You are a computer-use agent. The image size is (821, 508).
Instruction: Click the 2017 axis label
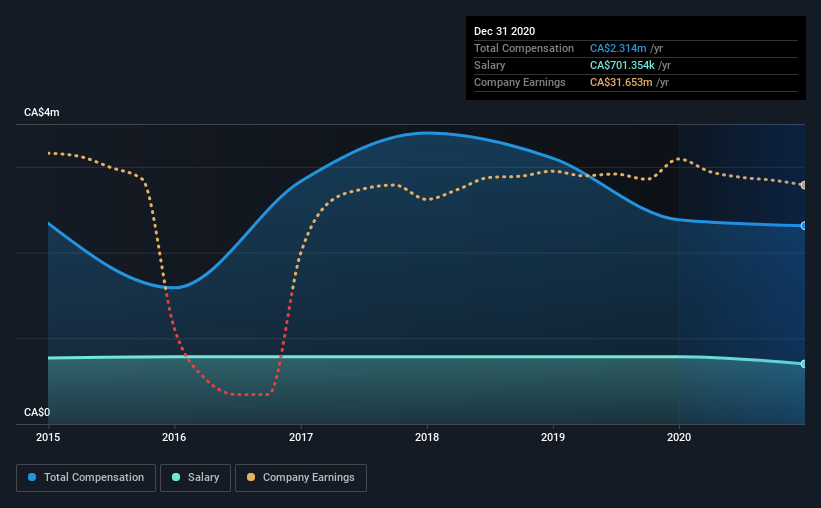(301, 437)
